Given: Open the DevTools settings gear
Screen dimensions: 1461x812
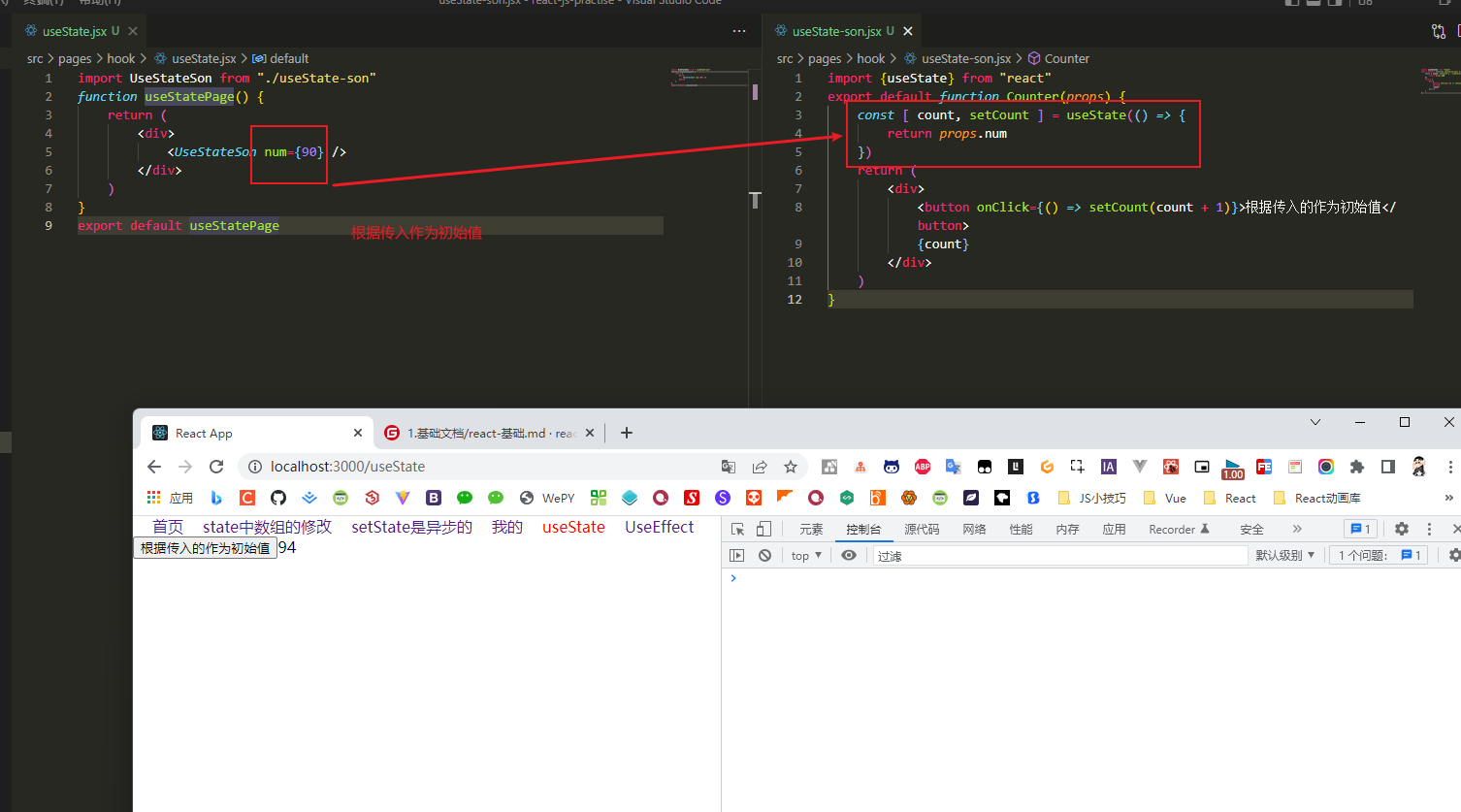Looking at the screenshot, I should coord(1402,529).
